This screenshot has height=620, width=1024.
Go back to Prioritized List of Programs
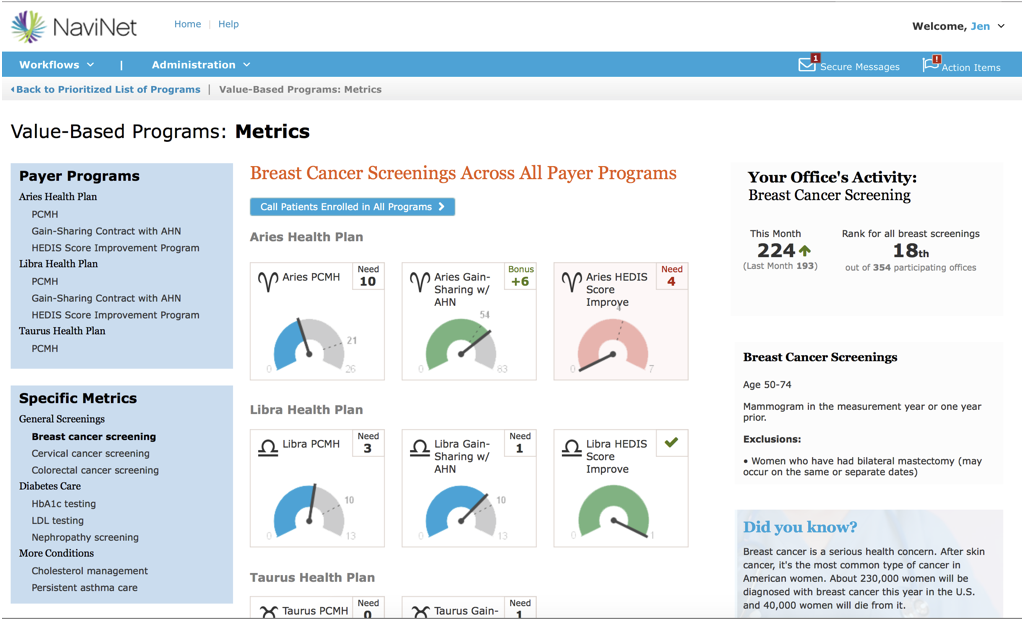pos(106,90)
